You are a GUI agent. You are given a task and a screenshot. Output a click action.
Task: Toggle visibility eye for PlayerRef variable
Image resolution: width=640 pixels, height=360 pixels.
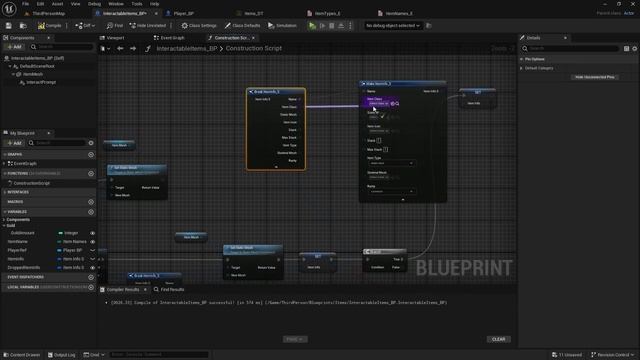(93, 250)
